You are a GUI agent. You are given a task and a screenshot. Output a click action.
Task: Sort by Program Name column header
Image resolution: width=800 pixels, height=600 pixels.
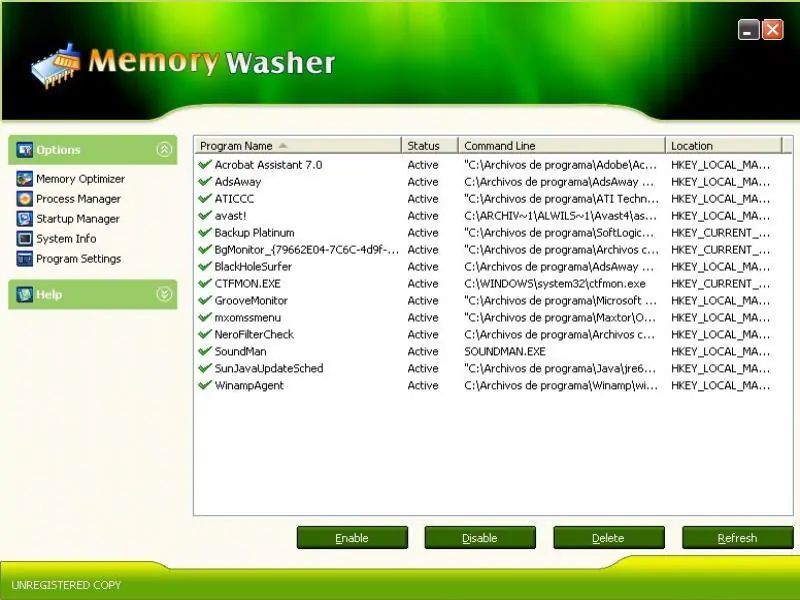298,145
